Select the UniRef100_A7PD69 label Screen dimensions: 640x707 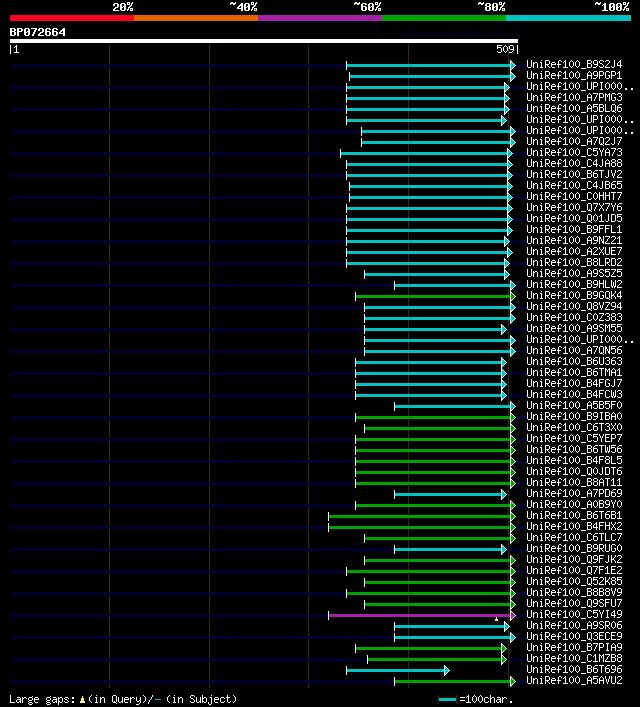574,493
